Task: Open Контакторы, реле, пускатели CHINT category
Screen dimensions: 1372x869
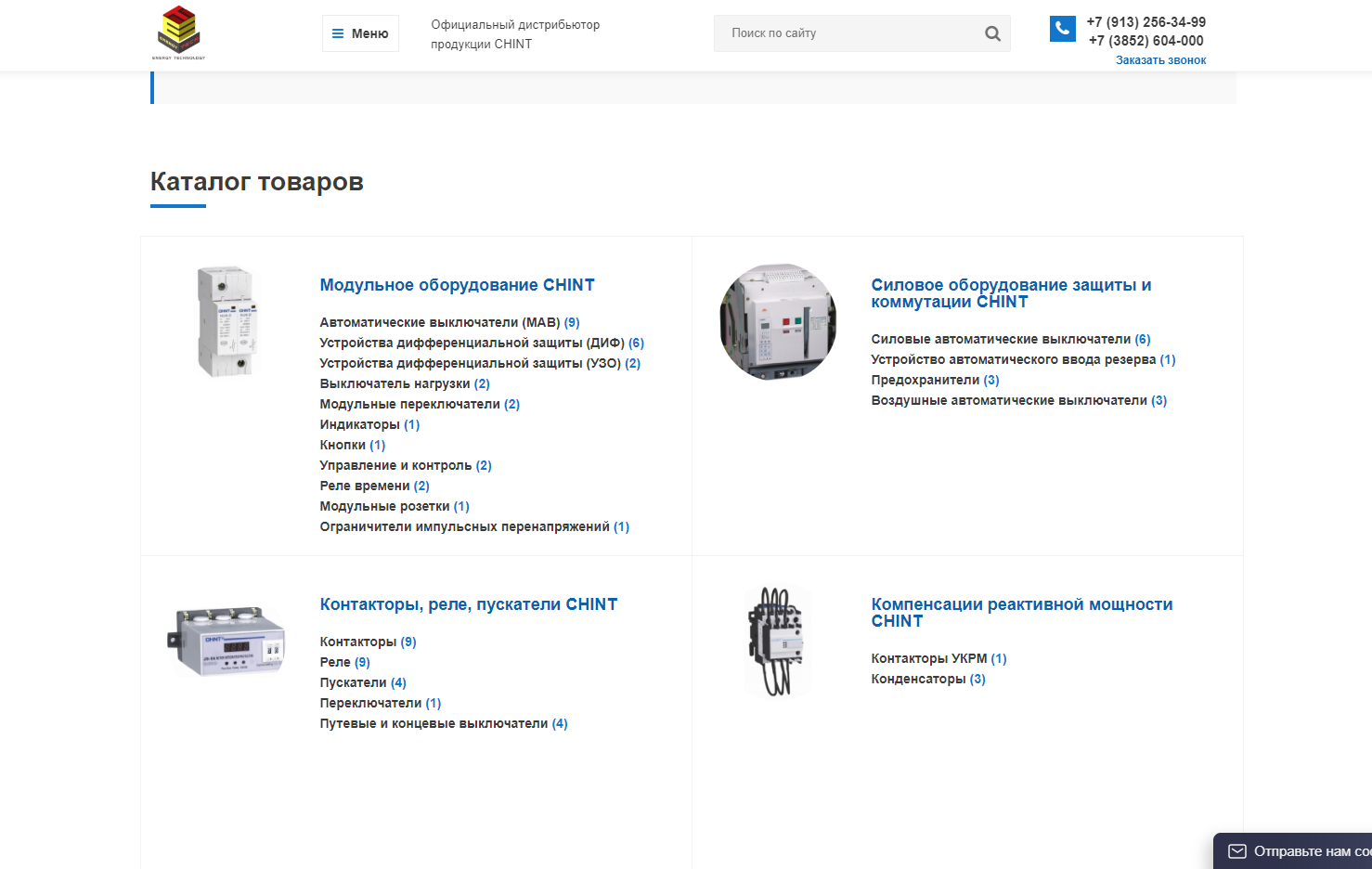Action: (x=468, y=604)
